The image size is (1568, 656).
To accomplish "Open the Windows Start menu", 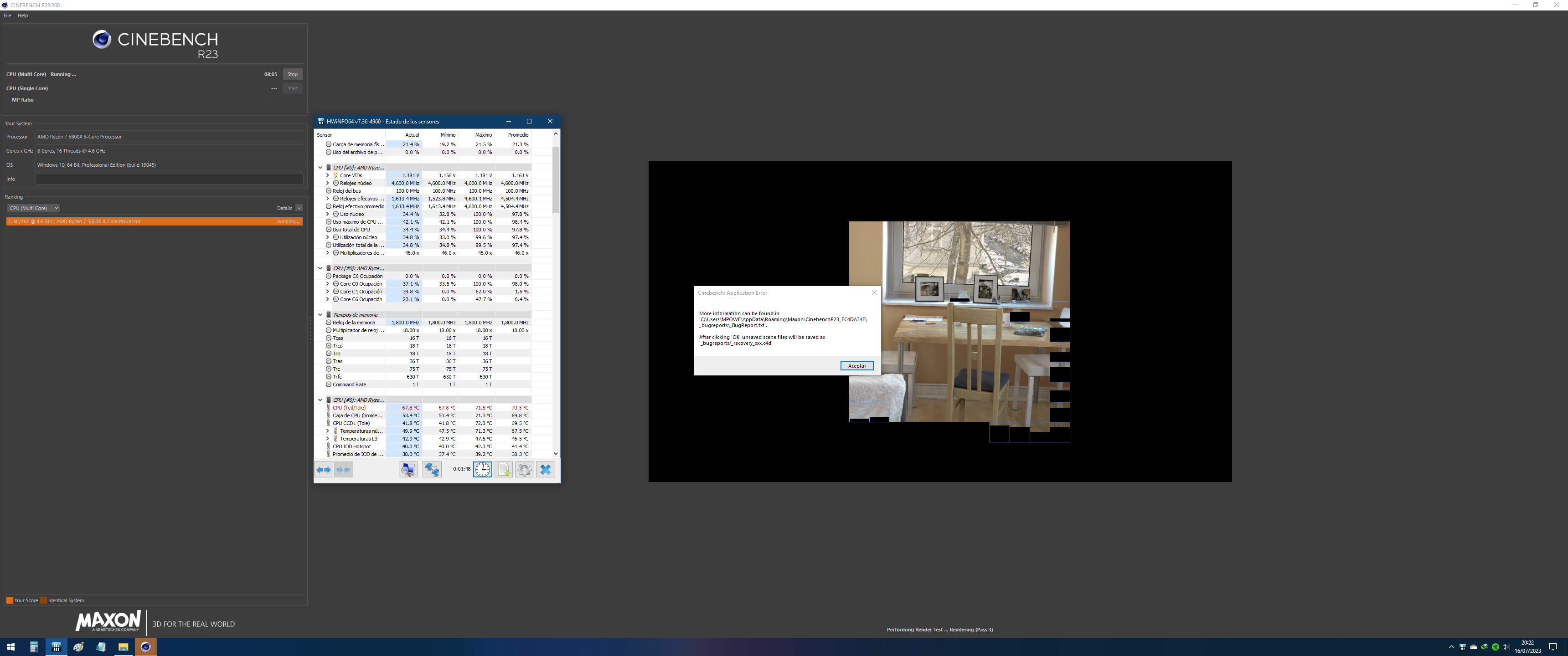I will (x=11, y=647).
